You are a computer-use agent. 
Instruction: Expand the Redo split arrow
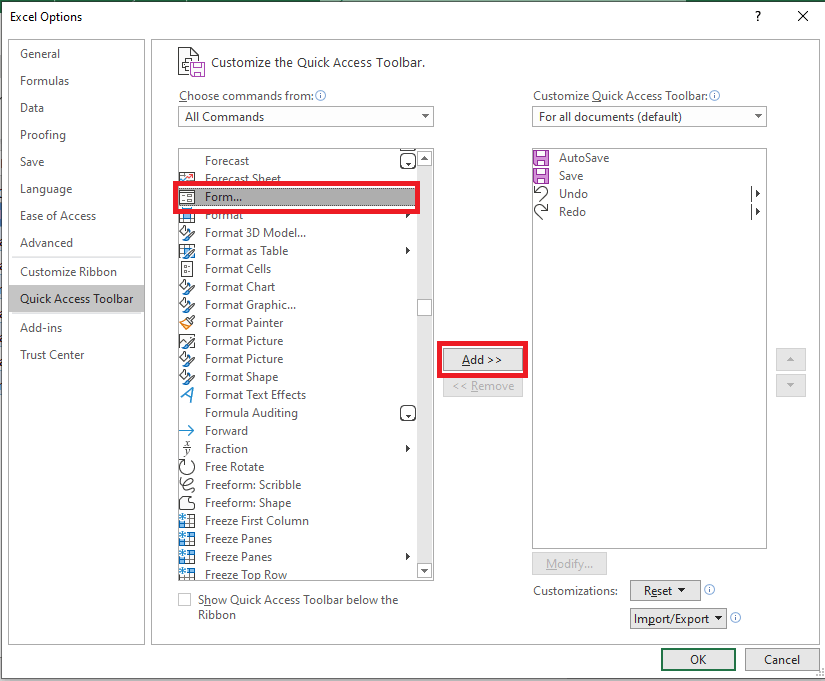(x=757, y=212)
